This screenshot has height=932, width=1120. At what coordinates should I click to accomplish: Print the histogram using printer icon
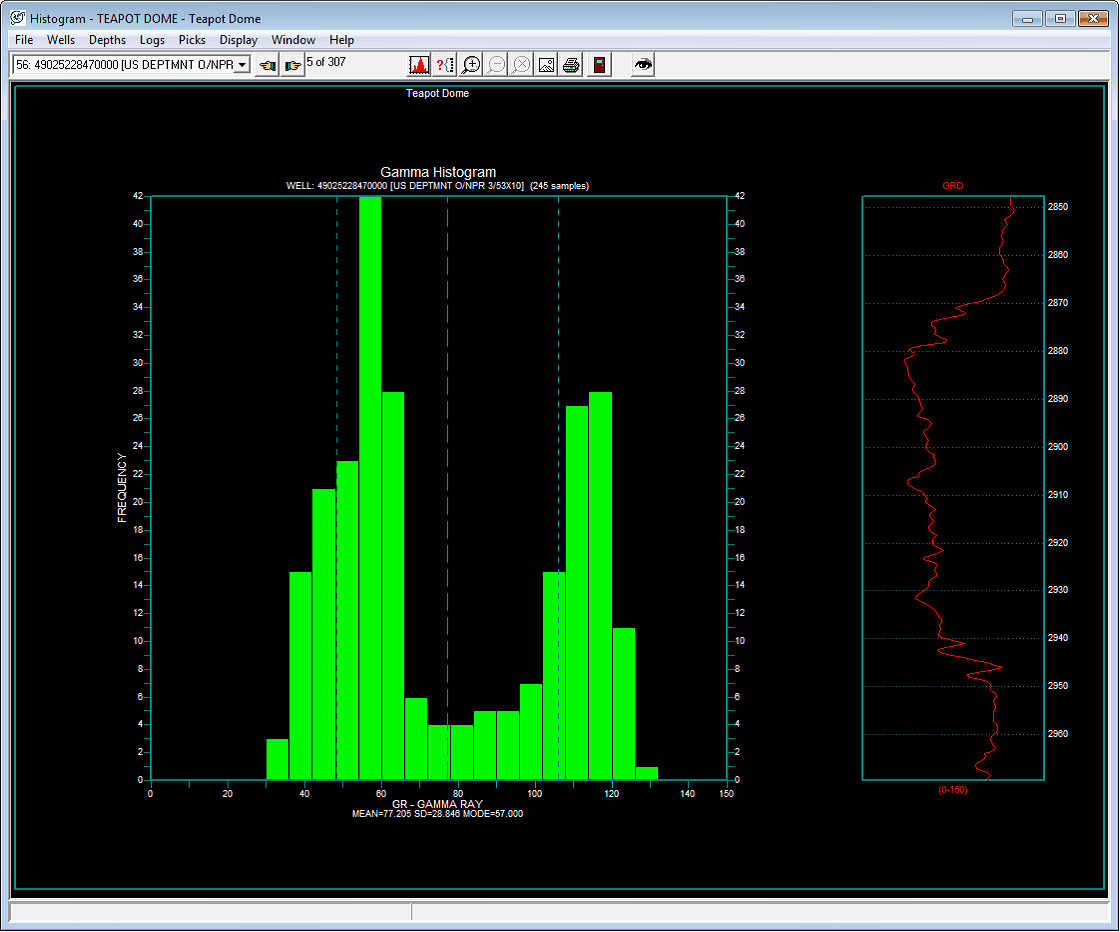point(571,65)
